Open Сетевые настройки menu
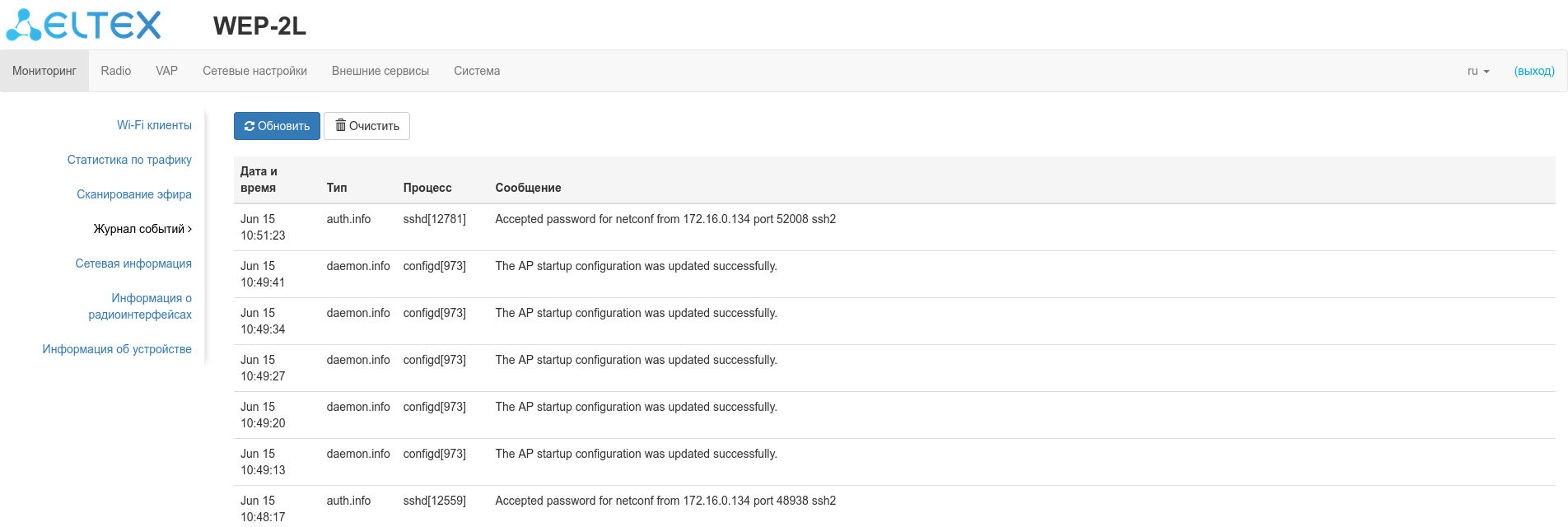The height and width of the screenshot is (527, 1568). [x=254, y=72]
